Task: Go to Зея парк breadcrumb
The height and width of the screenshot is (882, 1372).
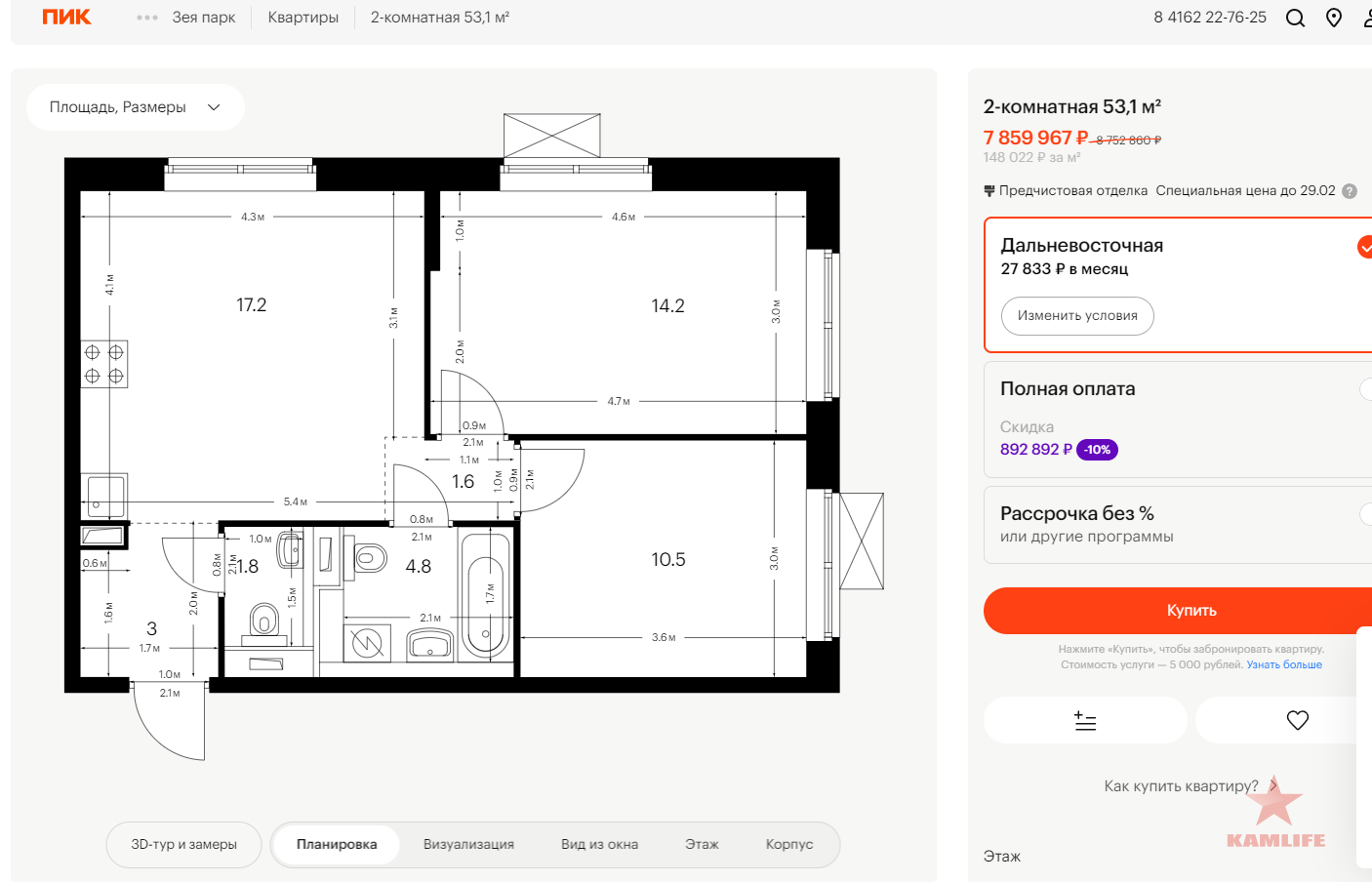Action: point(204,18)
